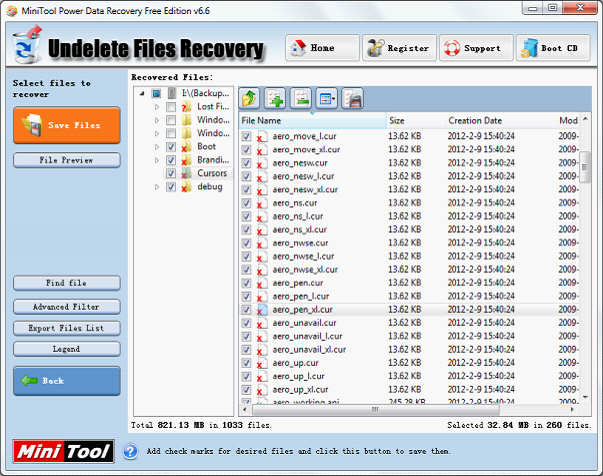Click the check-all files toolbar icon
This screenshot has width=603, height=476.
click(x=275, y=99)
